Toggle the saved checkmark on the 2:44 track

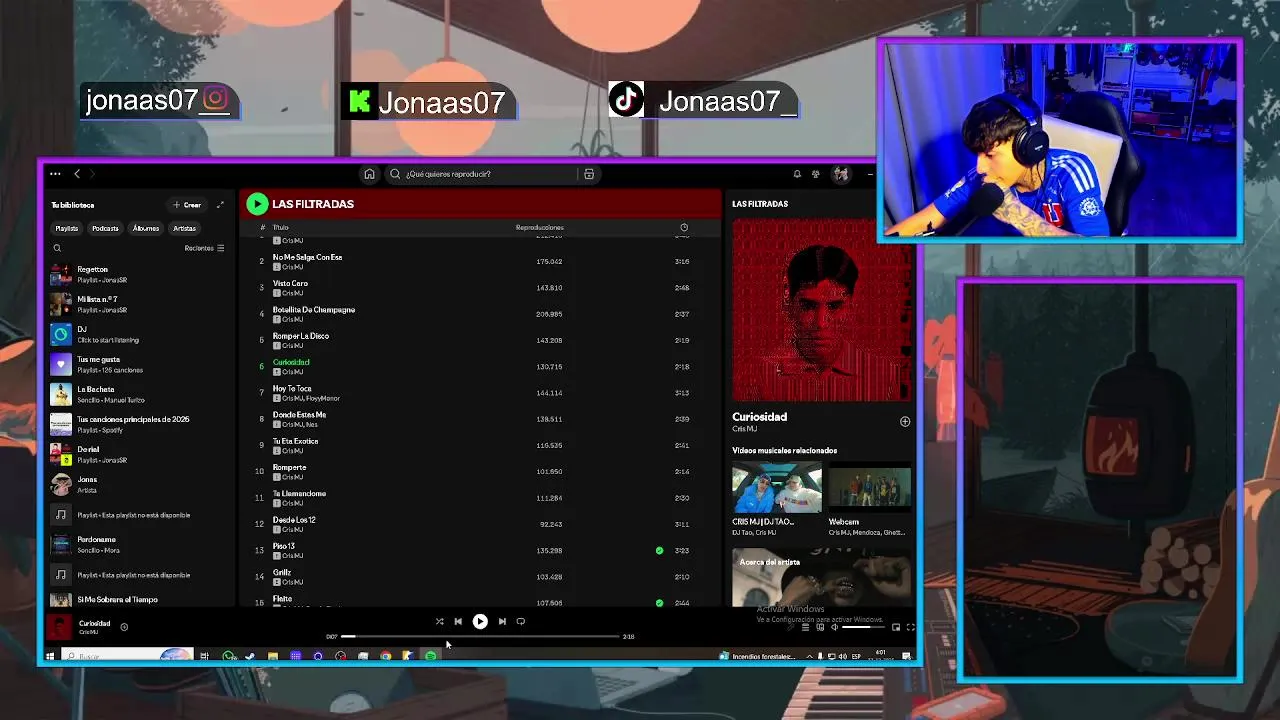tap(659, 603)
